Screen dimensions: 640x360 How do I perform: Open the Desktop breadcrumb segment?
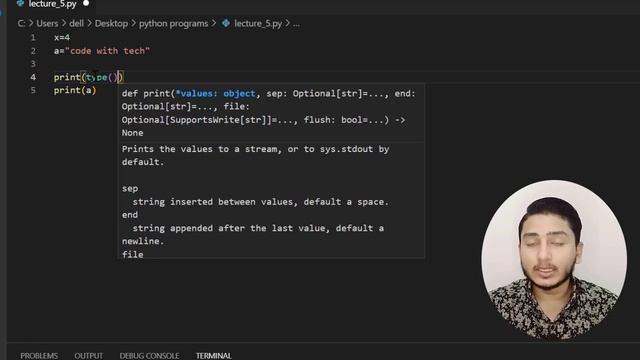coord(111,24)
